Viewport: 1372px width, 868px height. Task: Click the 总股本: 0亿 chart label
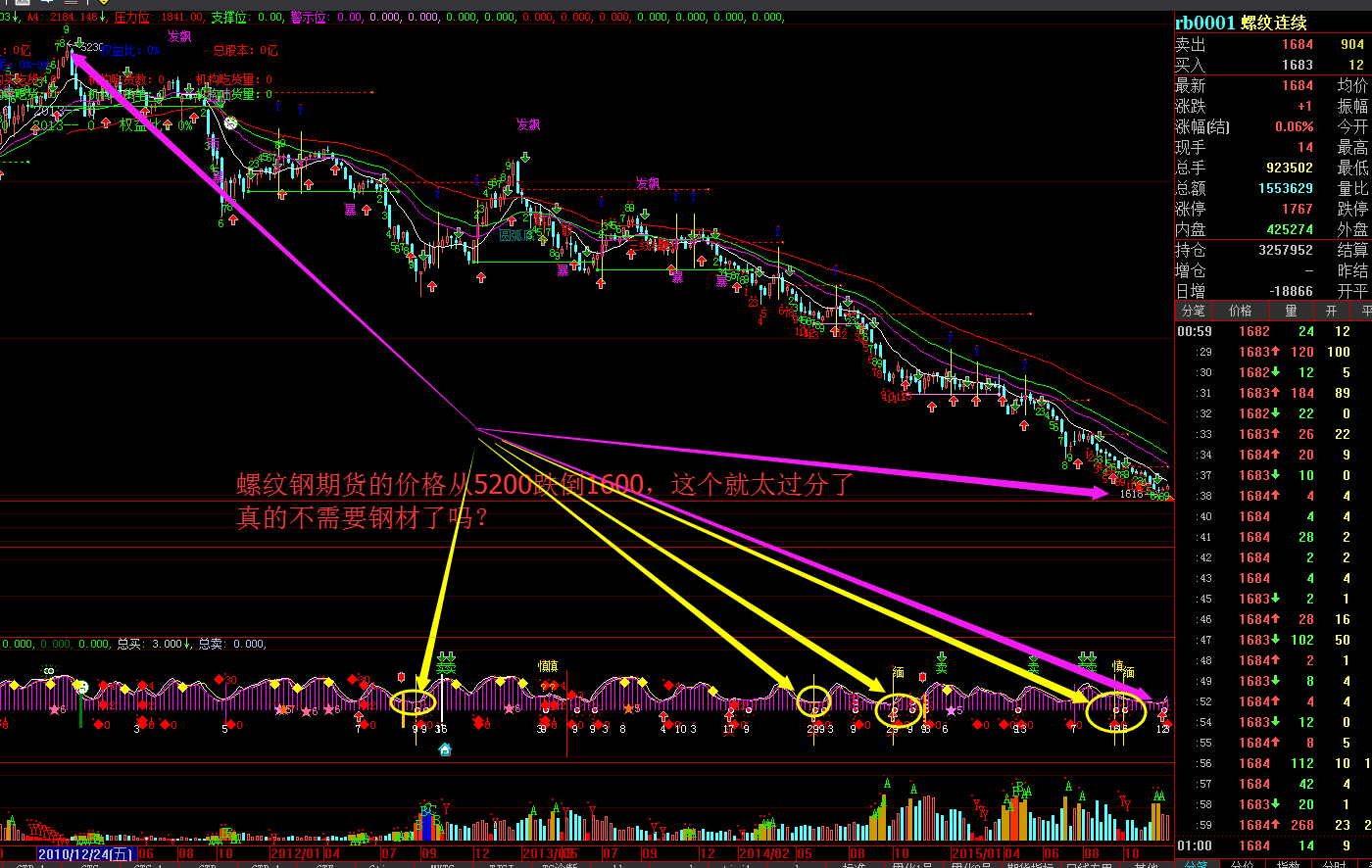click(x=245, y=51)
